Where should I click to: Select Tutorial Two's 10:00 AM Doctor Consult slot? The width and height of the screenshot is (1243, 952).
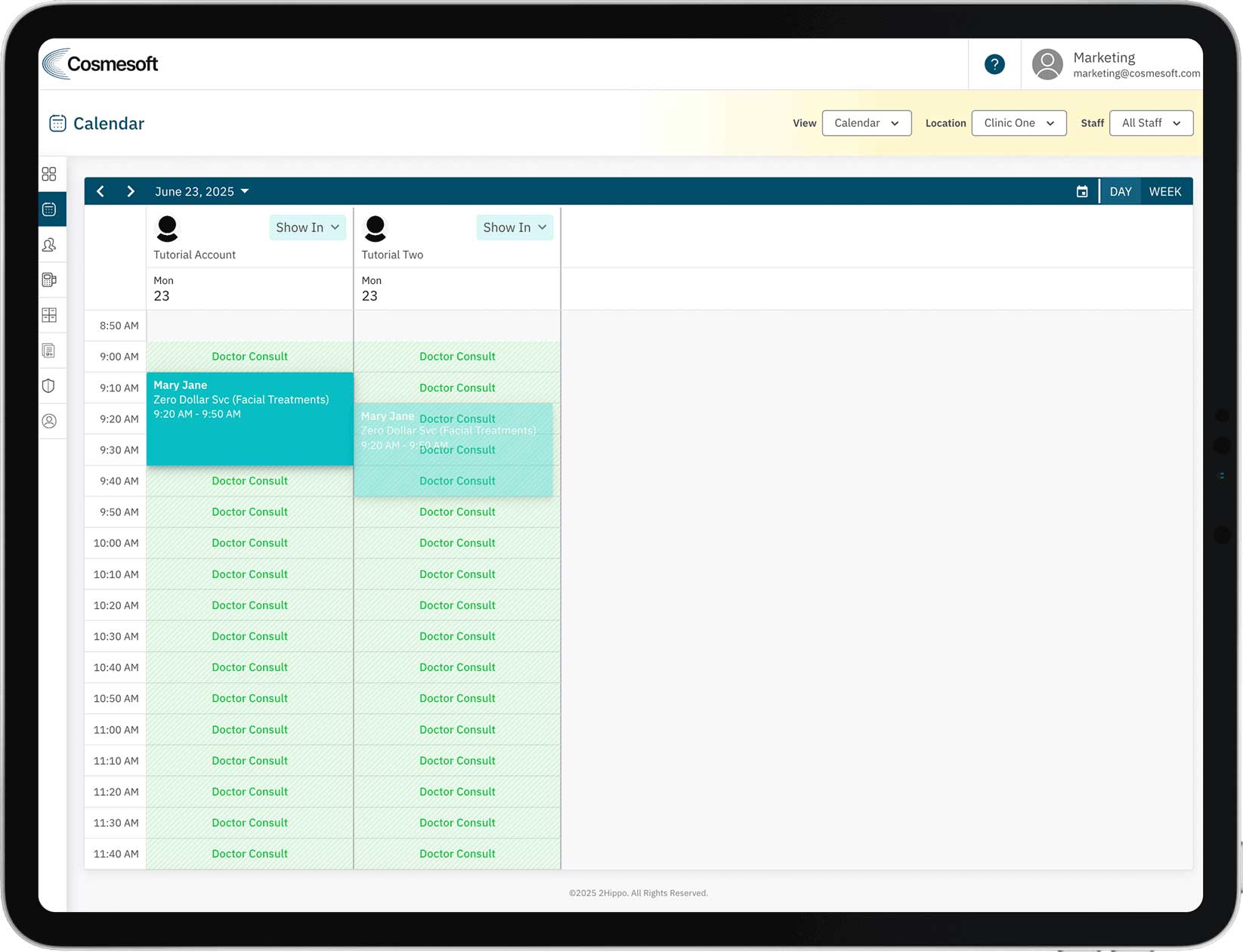457,543
